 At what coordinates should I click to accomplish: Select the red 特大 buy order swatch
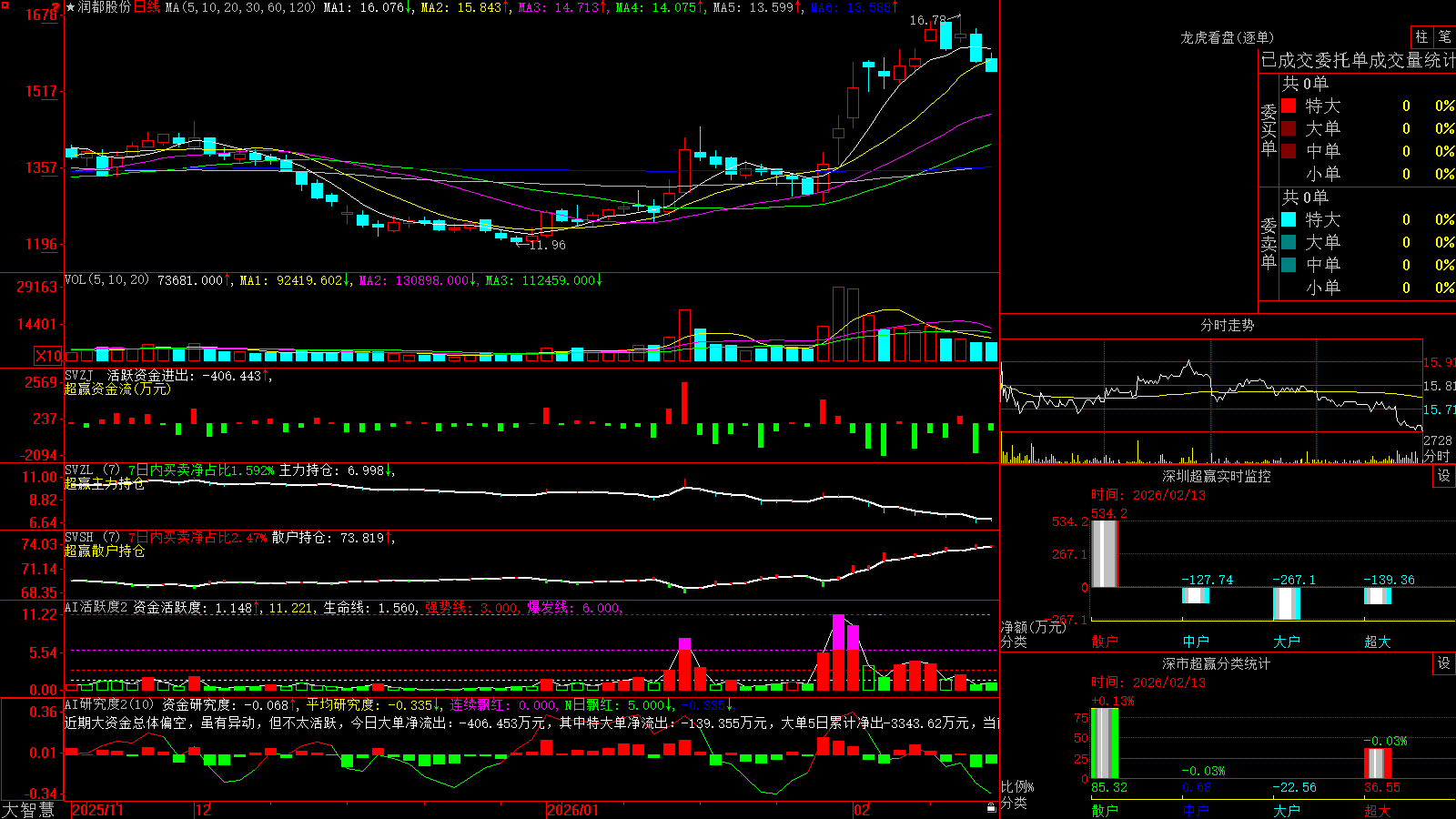(x=1289, y=106)
